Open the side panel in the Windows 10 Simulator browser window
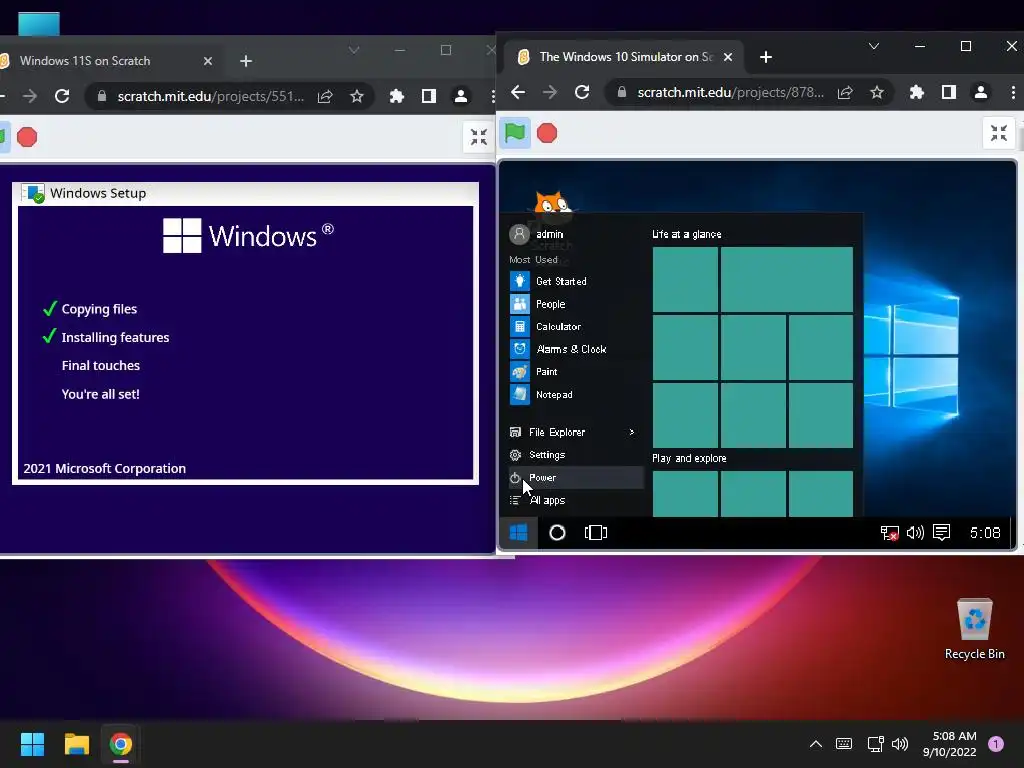The height and width of the screenshot is (768, 1024). [949, 92]
